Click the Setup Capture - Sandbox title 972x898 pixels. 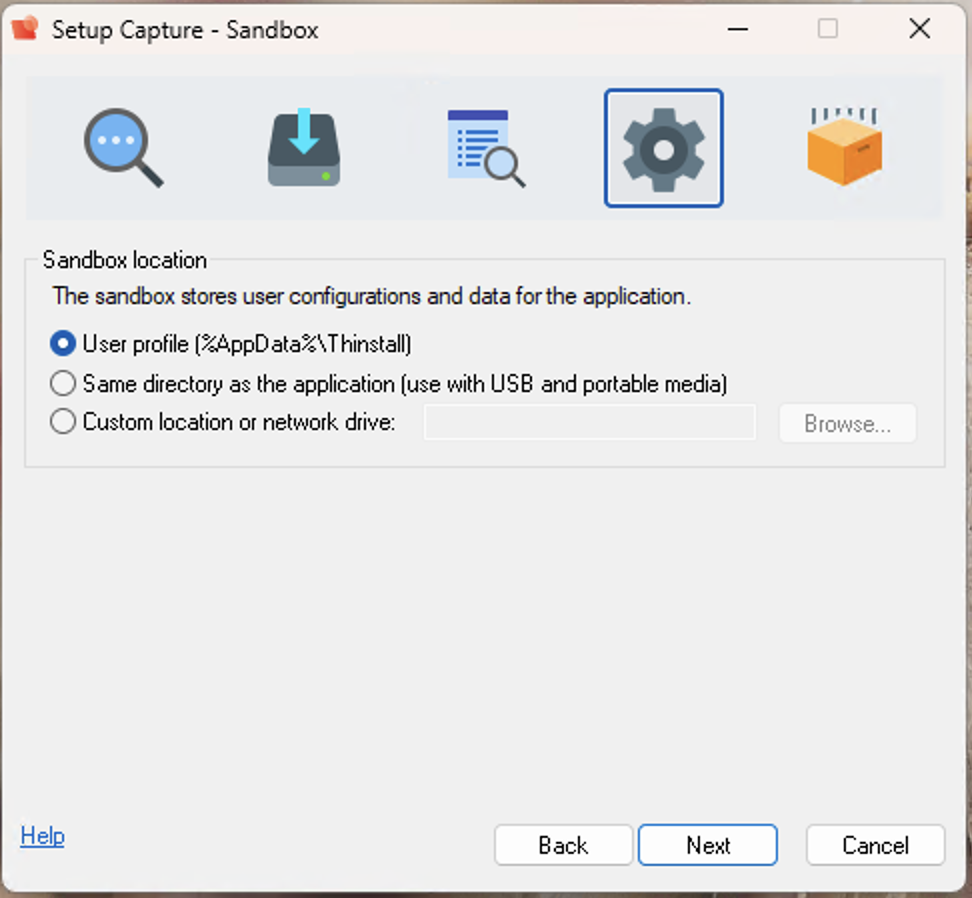pyautogui.click(x=185, y=30)
